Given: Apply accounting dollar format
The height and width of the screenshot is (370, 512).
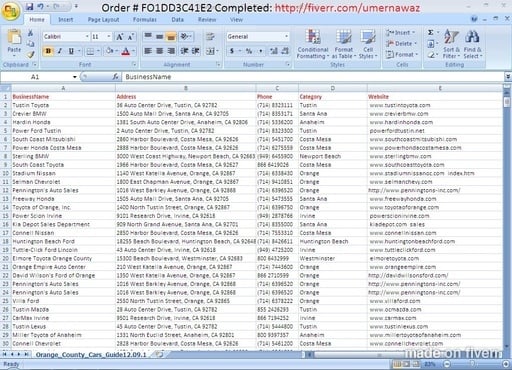Looking at the screenshot, I should [x=232, y=51].
